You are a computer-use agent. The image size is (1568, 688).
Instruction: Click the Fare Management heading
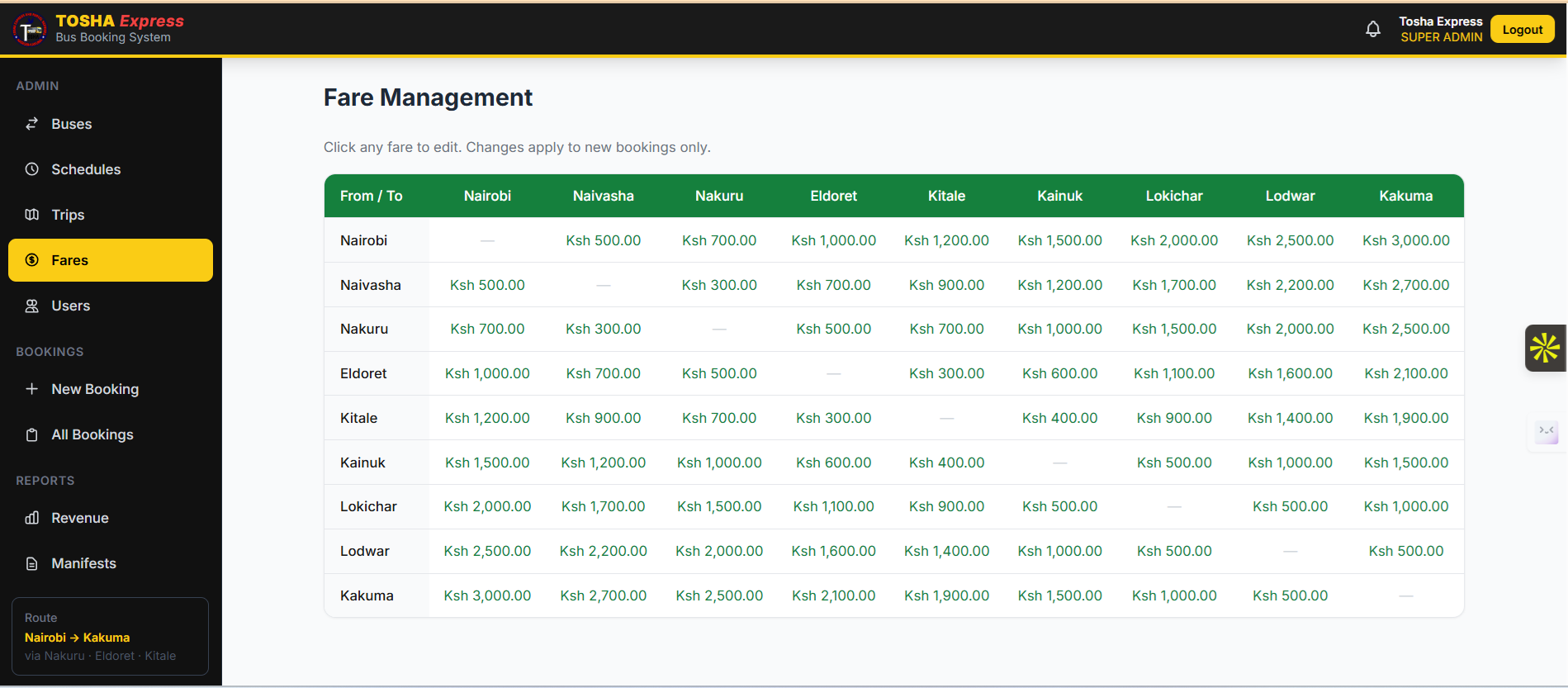[x=428, y=97]
